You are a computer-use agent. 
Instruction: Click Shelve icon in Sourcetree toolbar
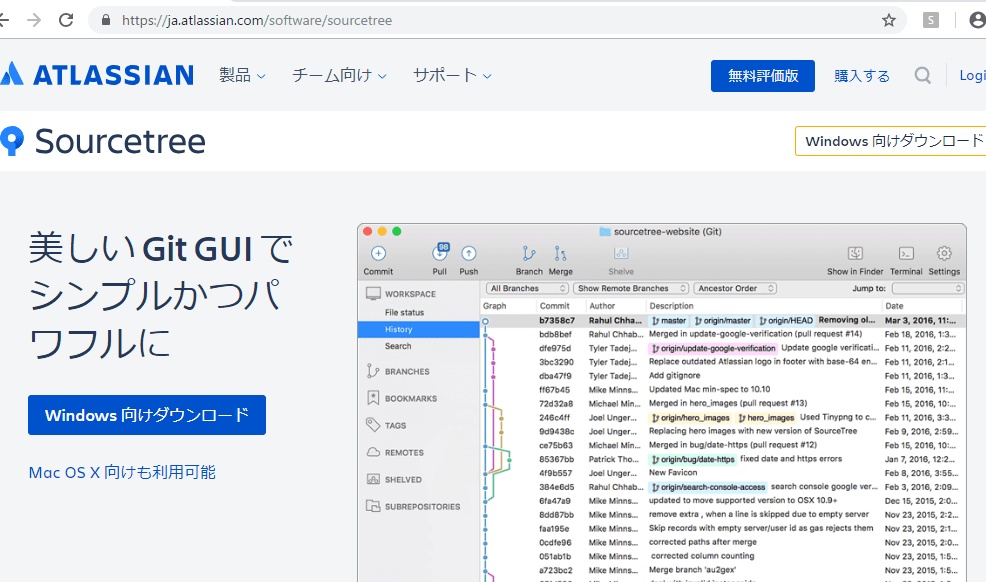pos(621,253)
